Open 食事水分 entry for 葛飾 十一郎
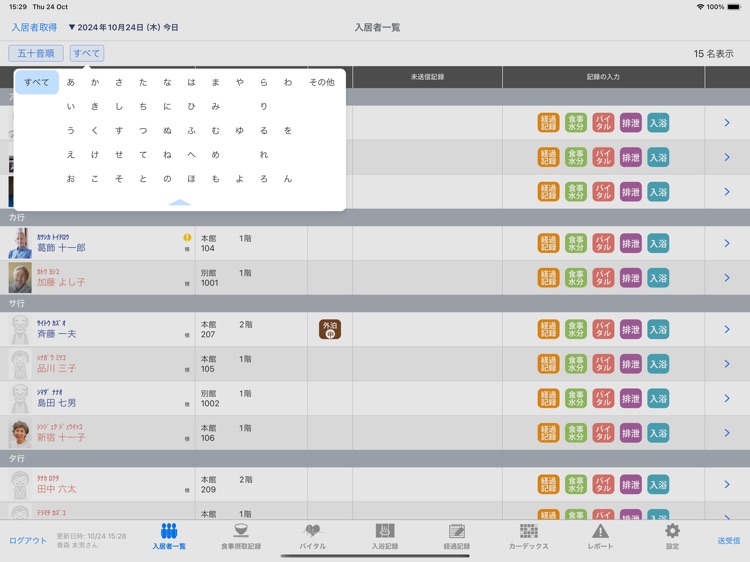Viewport: 750px width, 562px height. (576, 243)
